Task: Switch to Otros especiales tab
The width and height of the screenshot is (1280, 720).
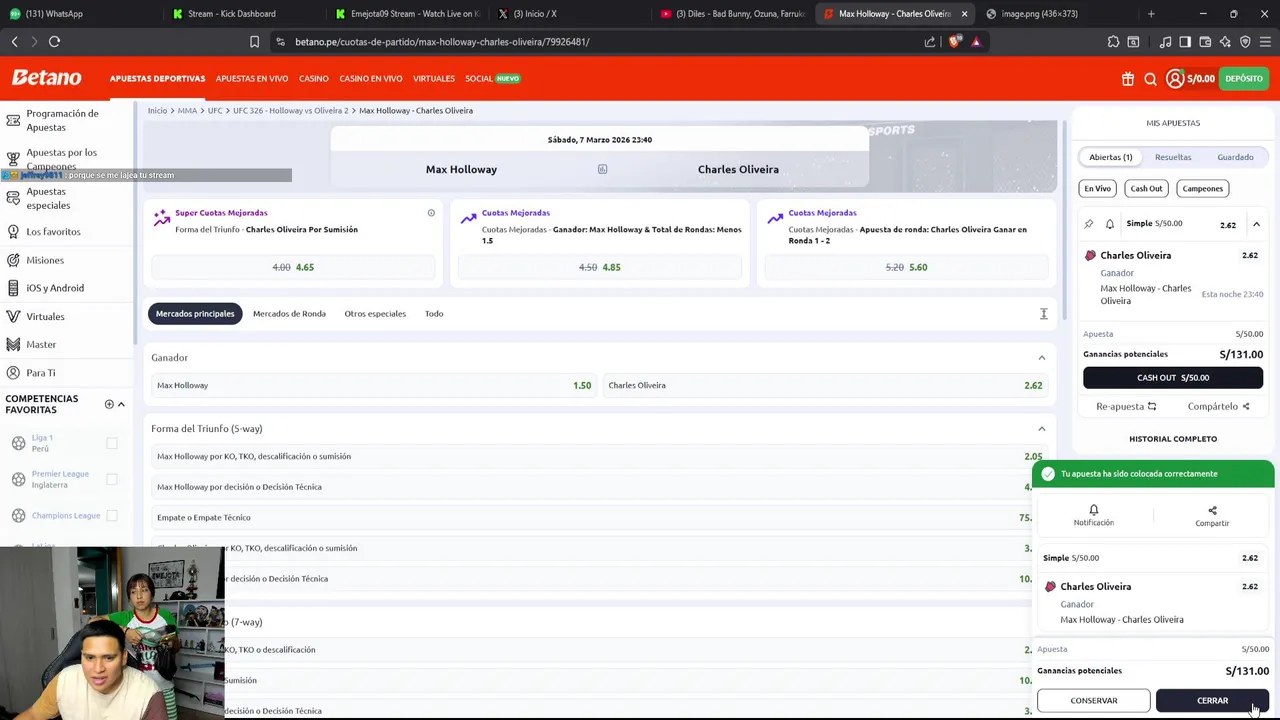Action: pyautogui.click(x=375, y=314)
